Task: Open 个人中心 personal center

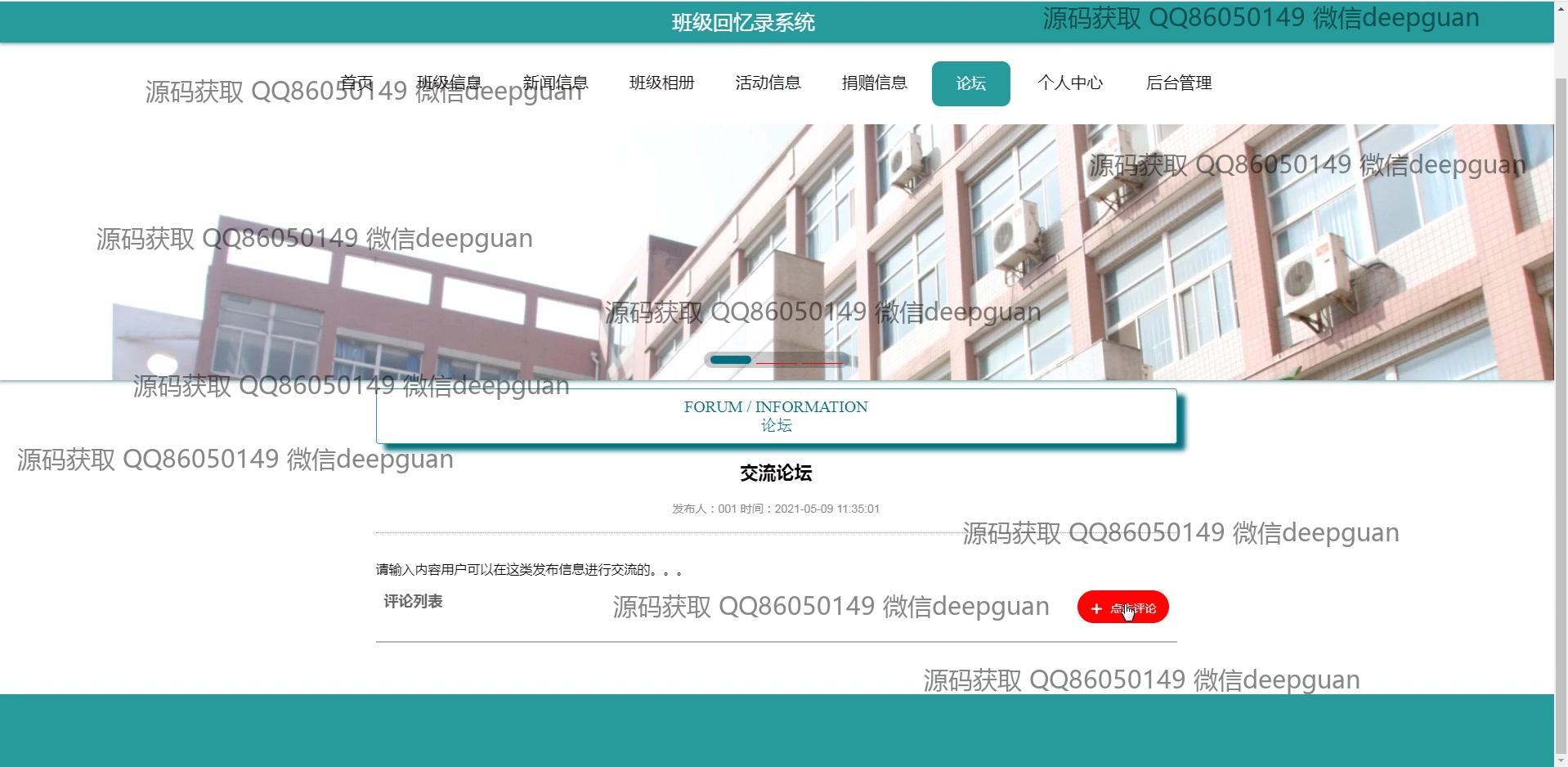Action: coord(1070,83)
